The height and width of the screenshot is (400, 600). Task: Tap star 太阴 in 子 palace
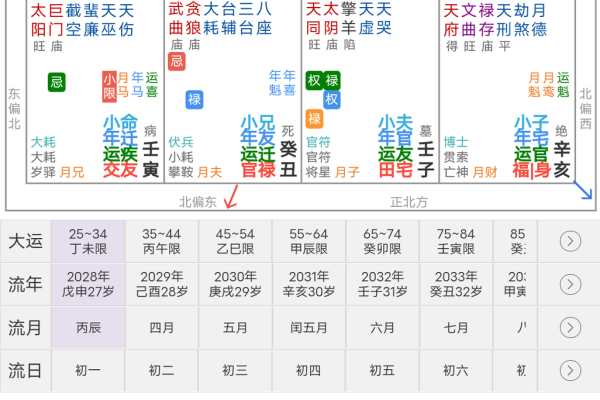(331, 18)
